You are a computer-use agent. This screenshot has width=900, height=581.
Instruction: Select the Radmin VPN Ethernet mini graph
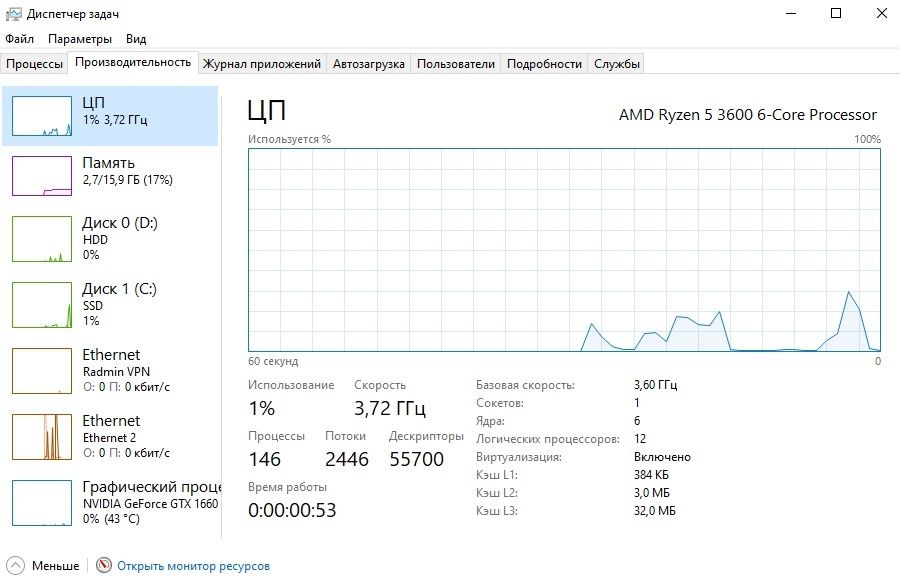(42, 371)
